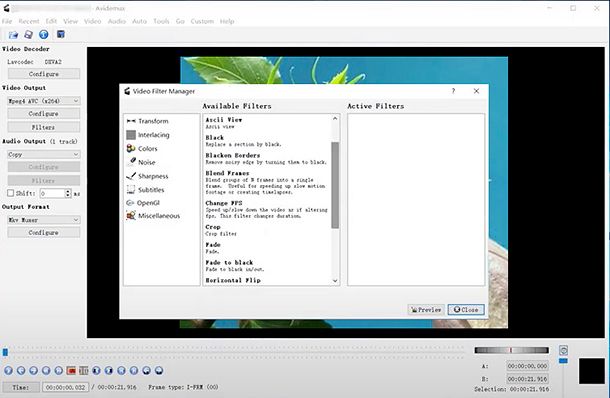Open the video Information toolbar icon
The image size is (610, 398).
(x=44, y=35)
